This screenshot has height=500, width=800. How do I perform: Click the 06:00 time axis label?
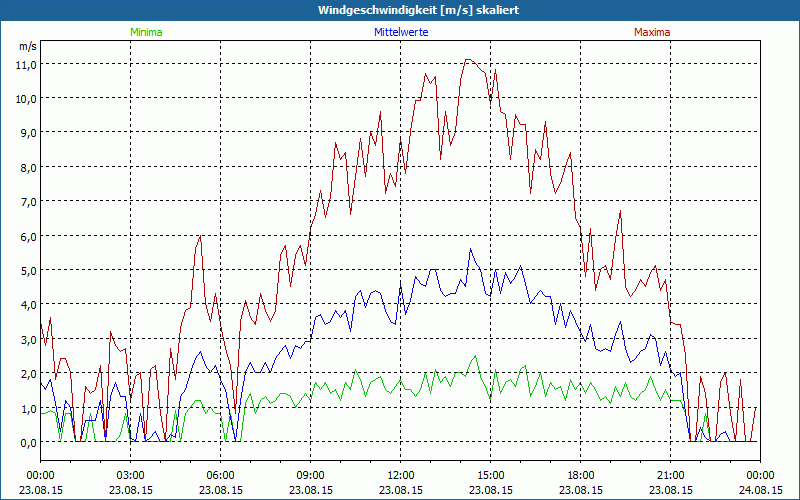pyautogui.click(x=220, y=476)
